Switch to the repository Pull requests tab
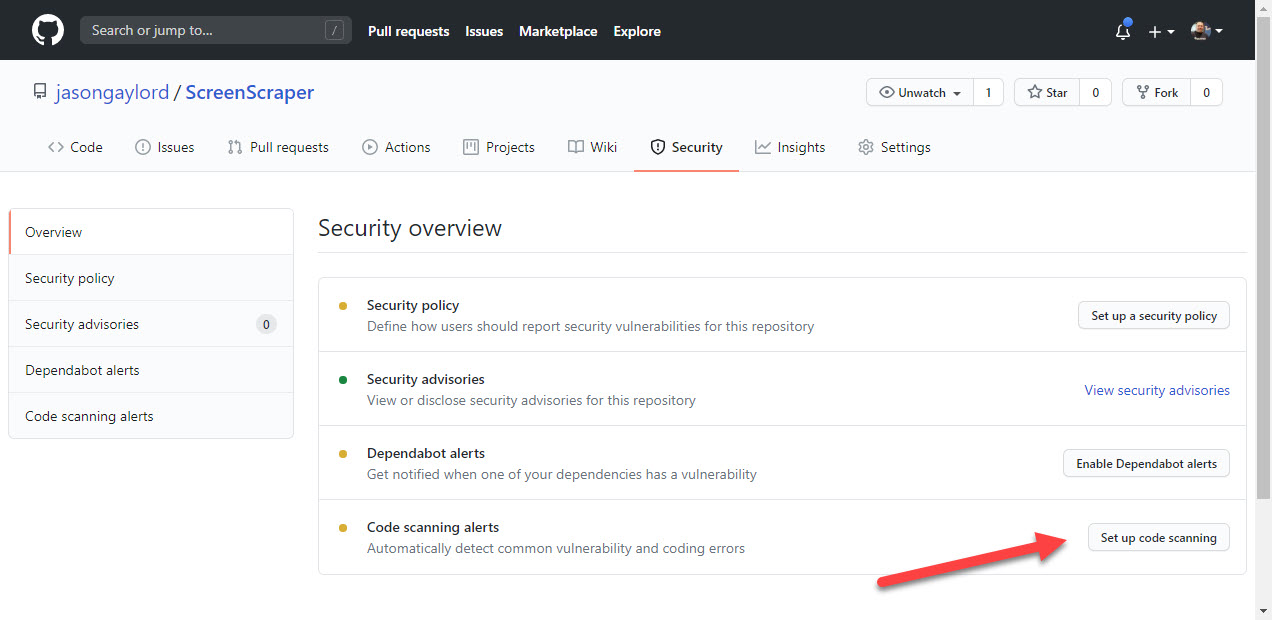1272x620 pixels. (x=278, y=147)
